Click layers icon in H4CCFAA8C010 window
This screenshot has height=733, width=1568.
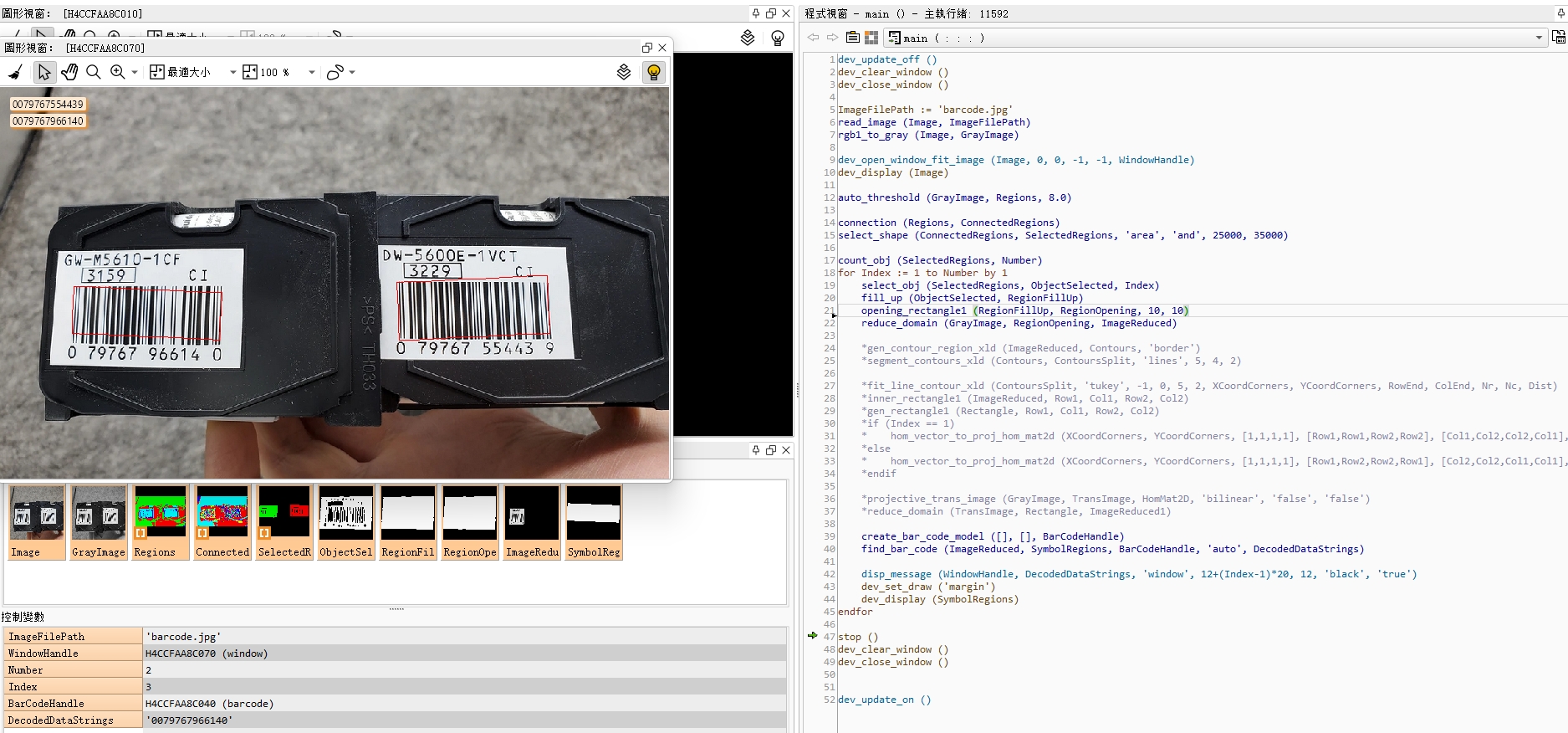tap(748, 38)
